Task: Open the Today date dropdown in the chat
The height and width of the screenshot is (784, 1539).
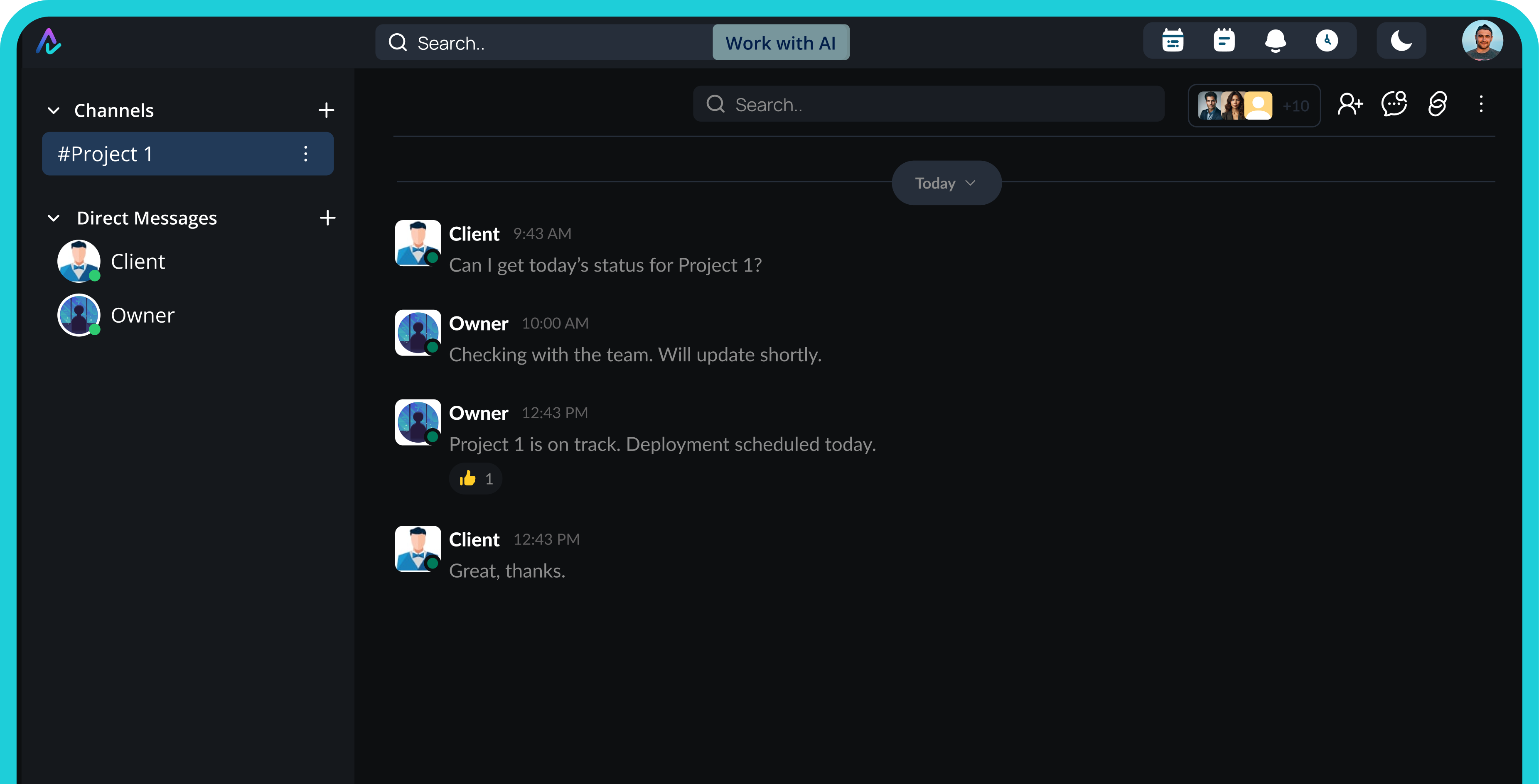Action: click(946, 183)
